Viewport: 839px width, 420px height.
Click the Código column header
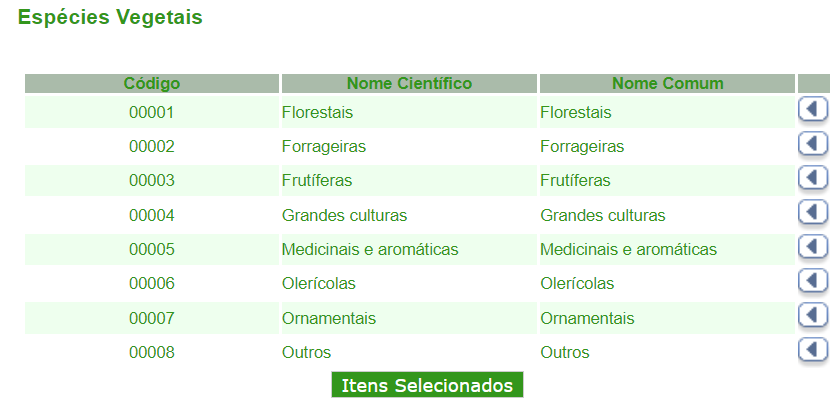(x=152, y=83)
